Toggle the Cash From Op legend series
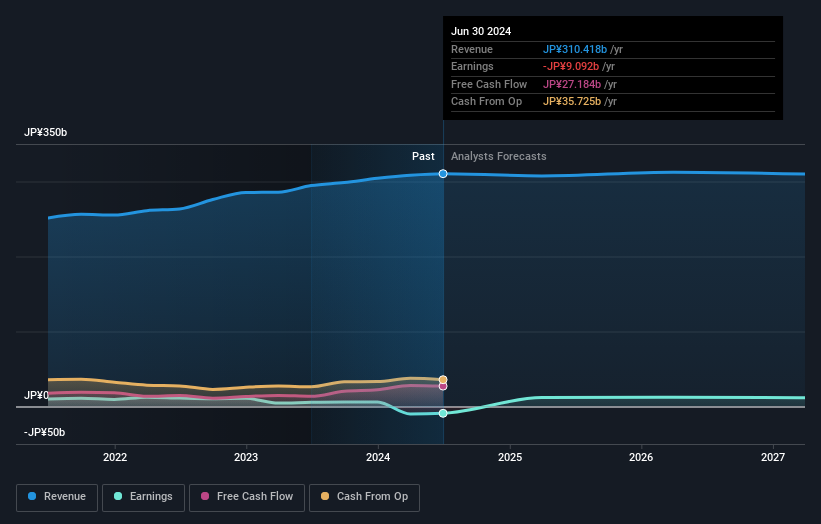The height and width of the screenshot is (524, 821). point(364,497)
